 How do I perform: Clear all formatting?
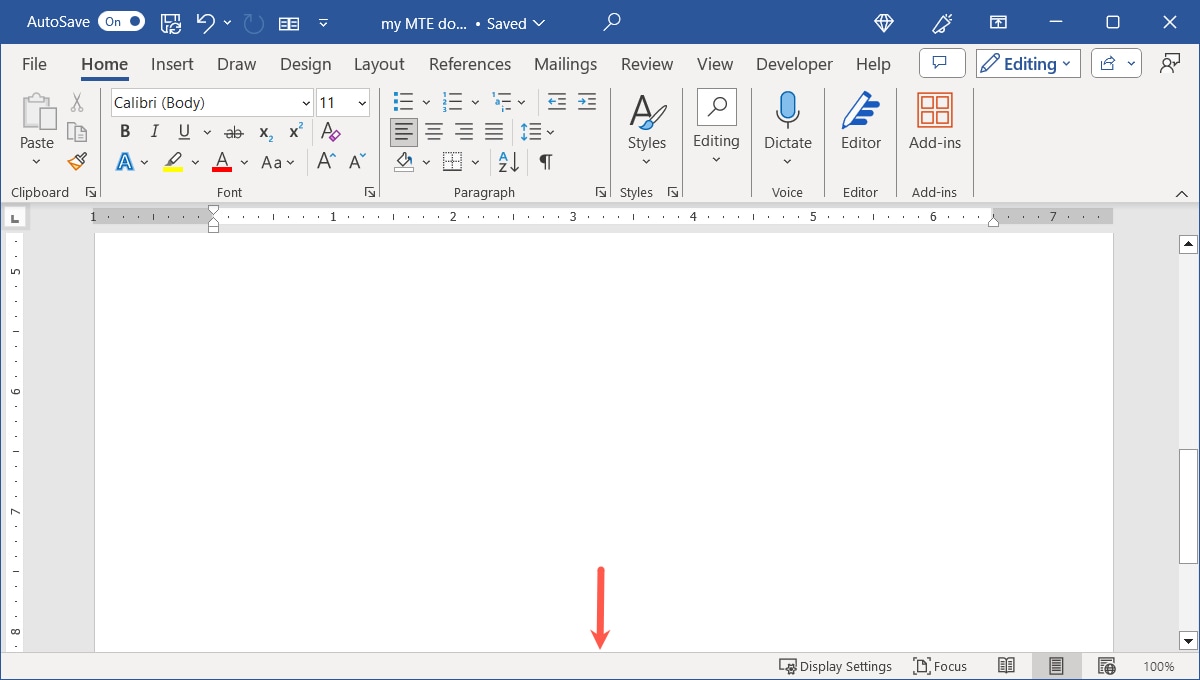(330, 131)
